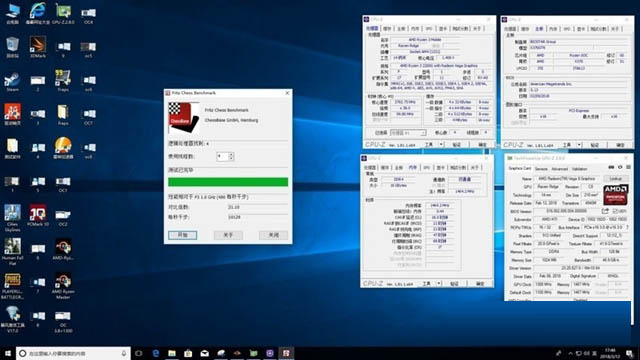Click the Close (关闭) button in Fritz Chess Benchmark
640x360 pixels.
coord(273,235)
